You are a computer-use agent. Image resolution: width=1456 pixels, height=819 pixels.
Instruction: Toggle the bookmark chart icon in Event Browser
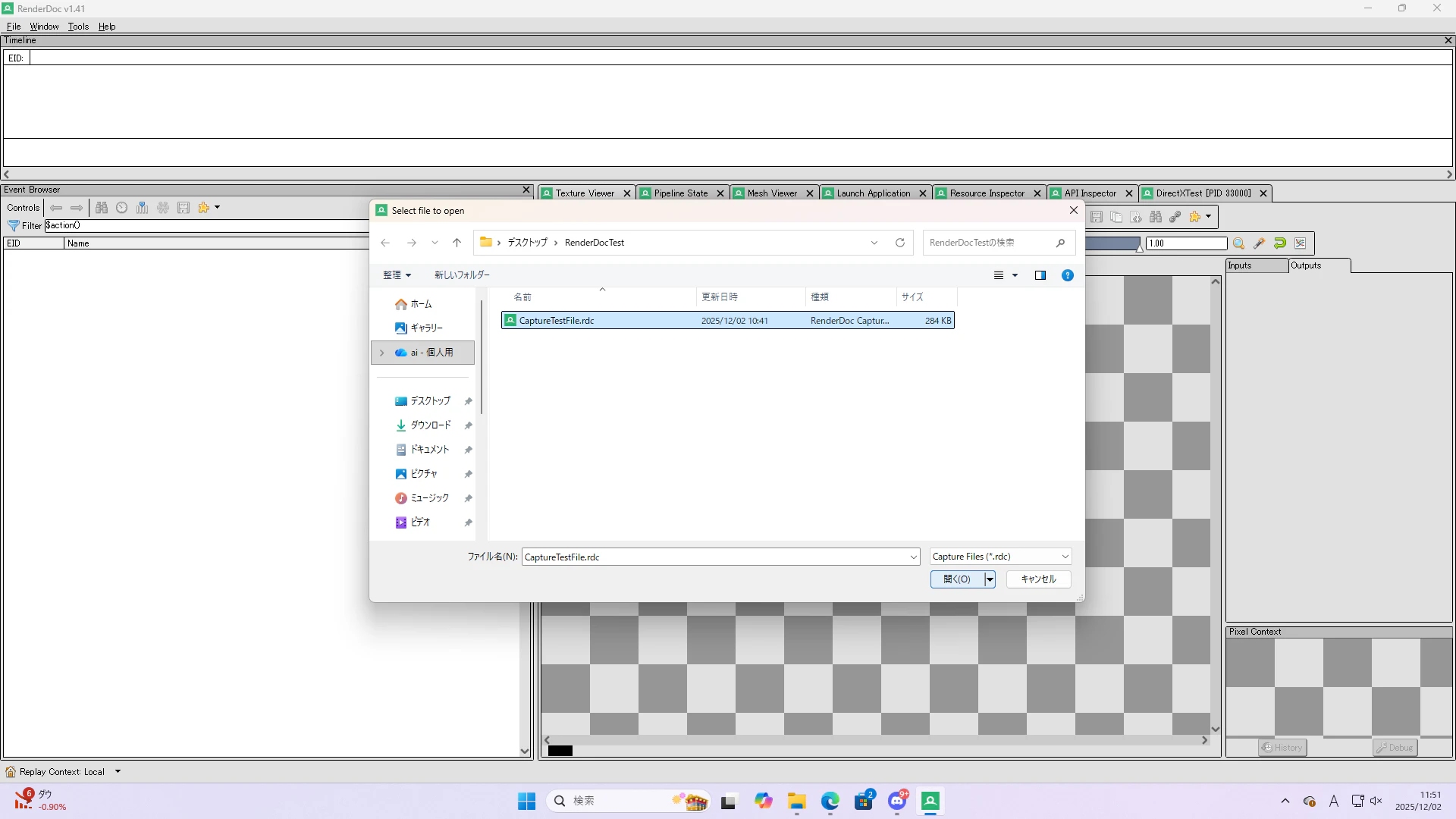(x=142, y=208)
